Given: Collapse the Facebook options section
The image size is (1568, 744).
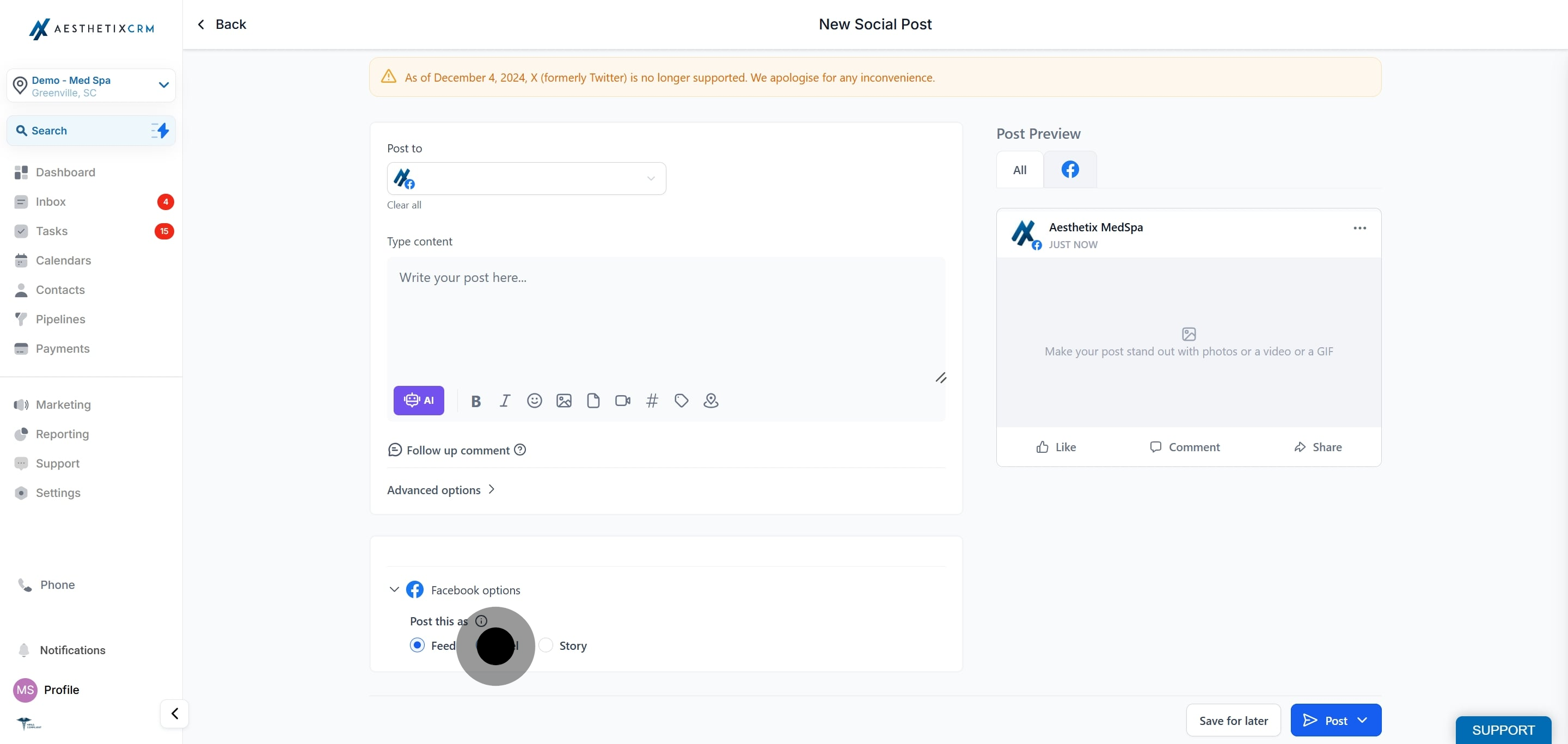Looking at the screenshot, I should [x=394, y=589].
